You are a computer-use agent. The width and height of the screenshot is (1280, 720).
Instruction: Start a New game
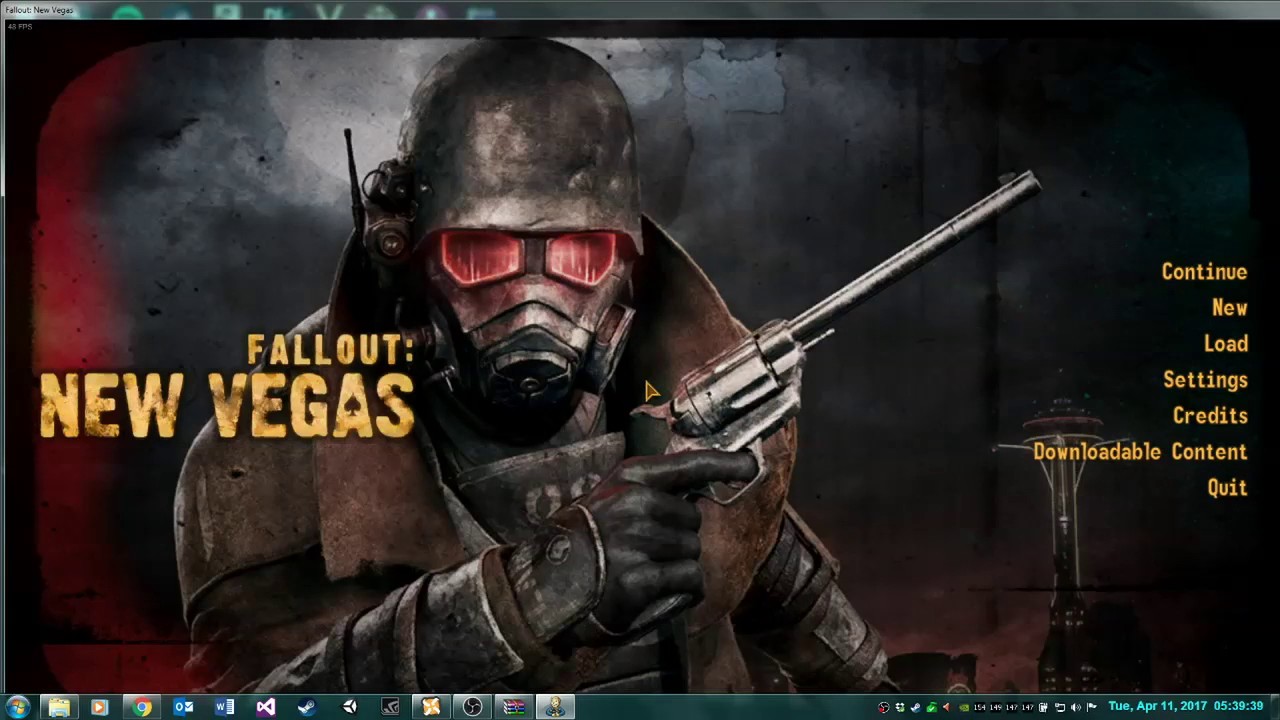(1229, 308)
